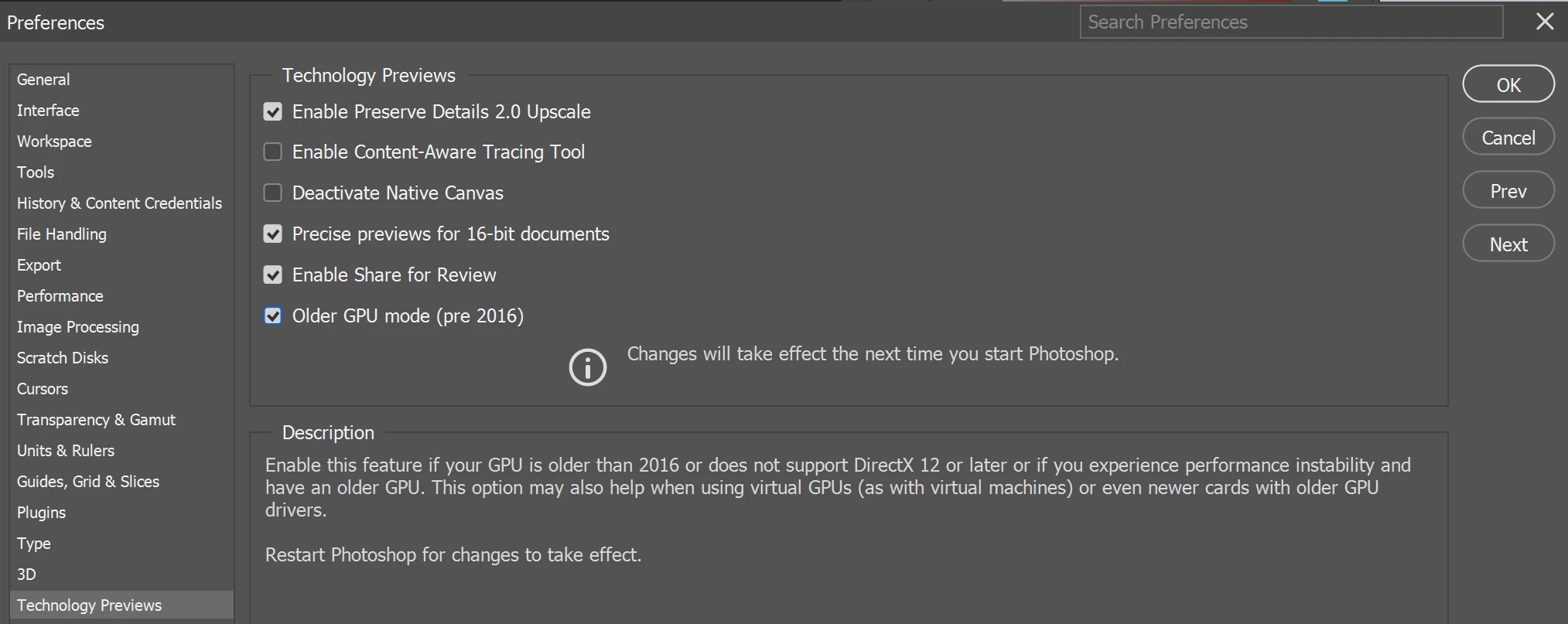The width and height of the screenshot is (1568, 624).
Task: Select the Workspace category
Action: [x=121, y=142]
